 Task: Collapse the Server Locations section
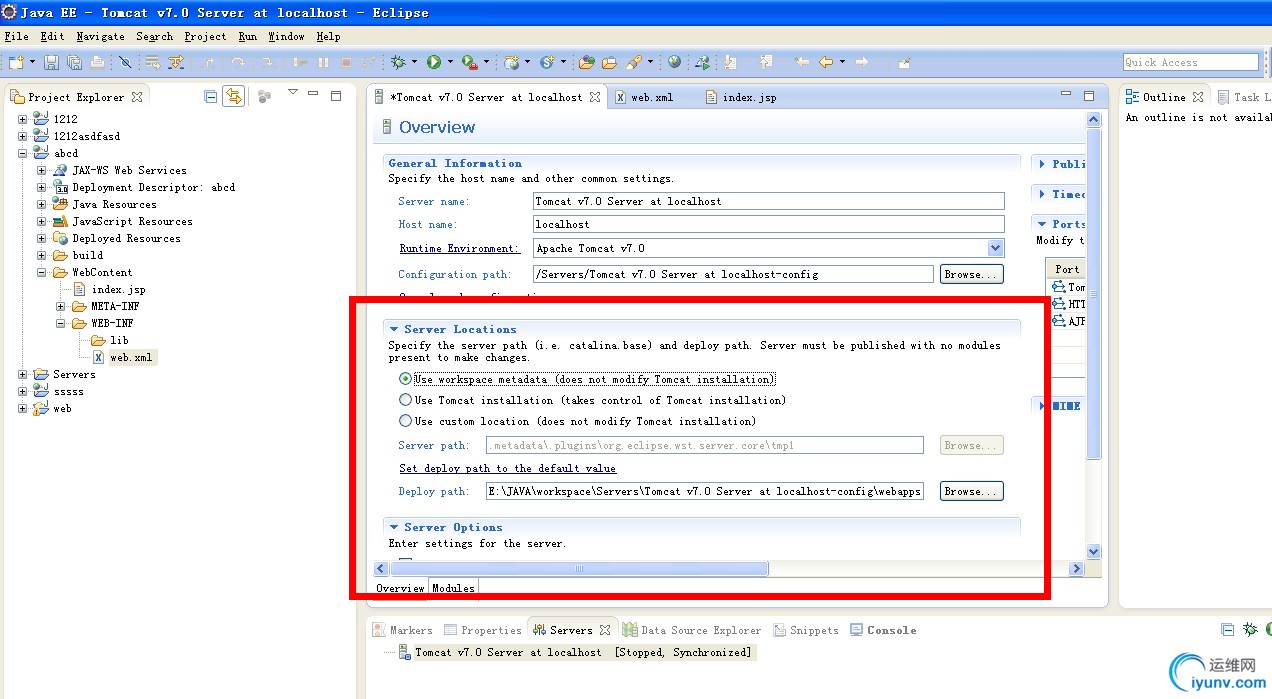point(394,329)
